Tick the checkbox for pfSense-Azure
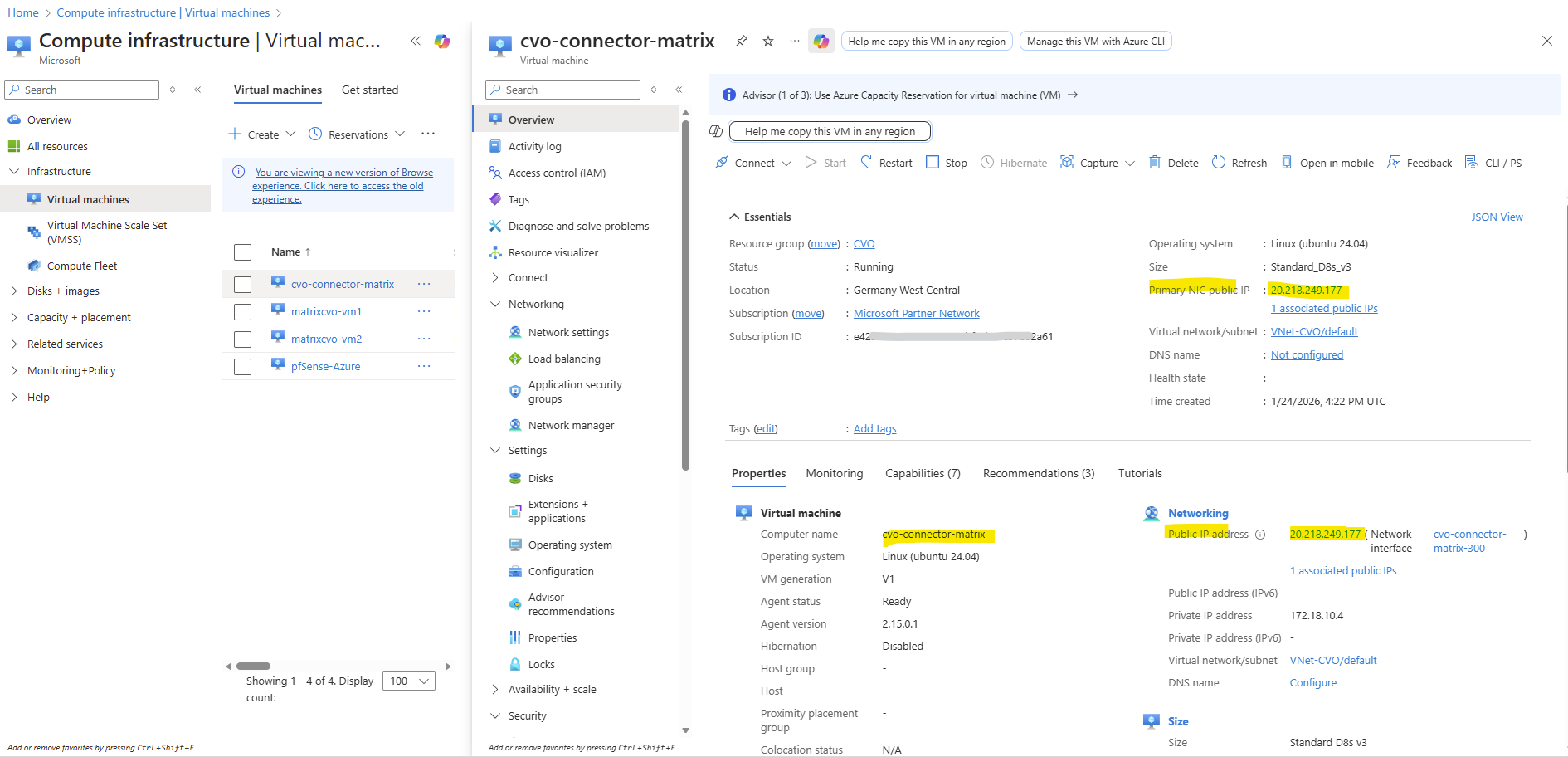 coord(242,367)
